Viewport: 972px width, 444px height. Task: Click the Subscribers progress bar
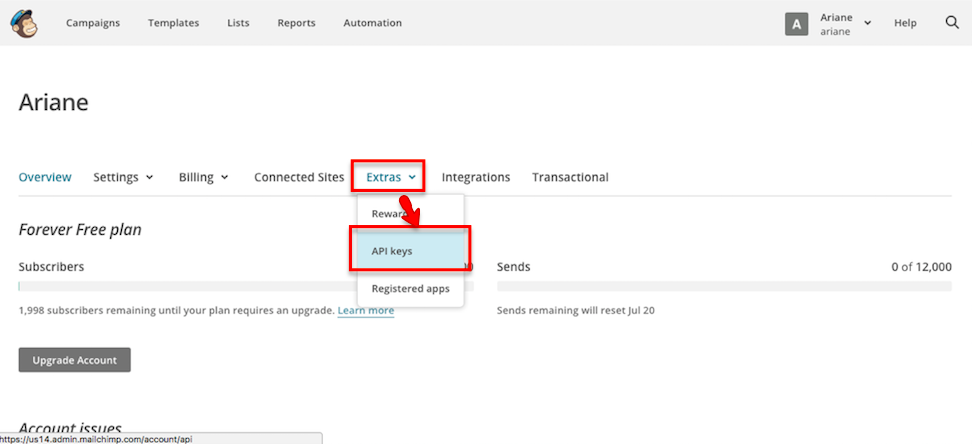point(246,286)
